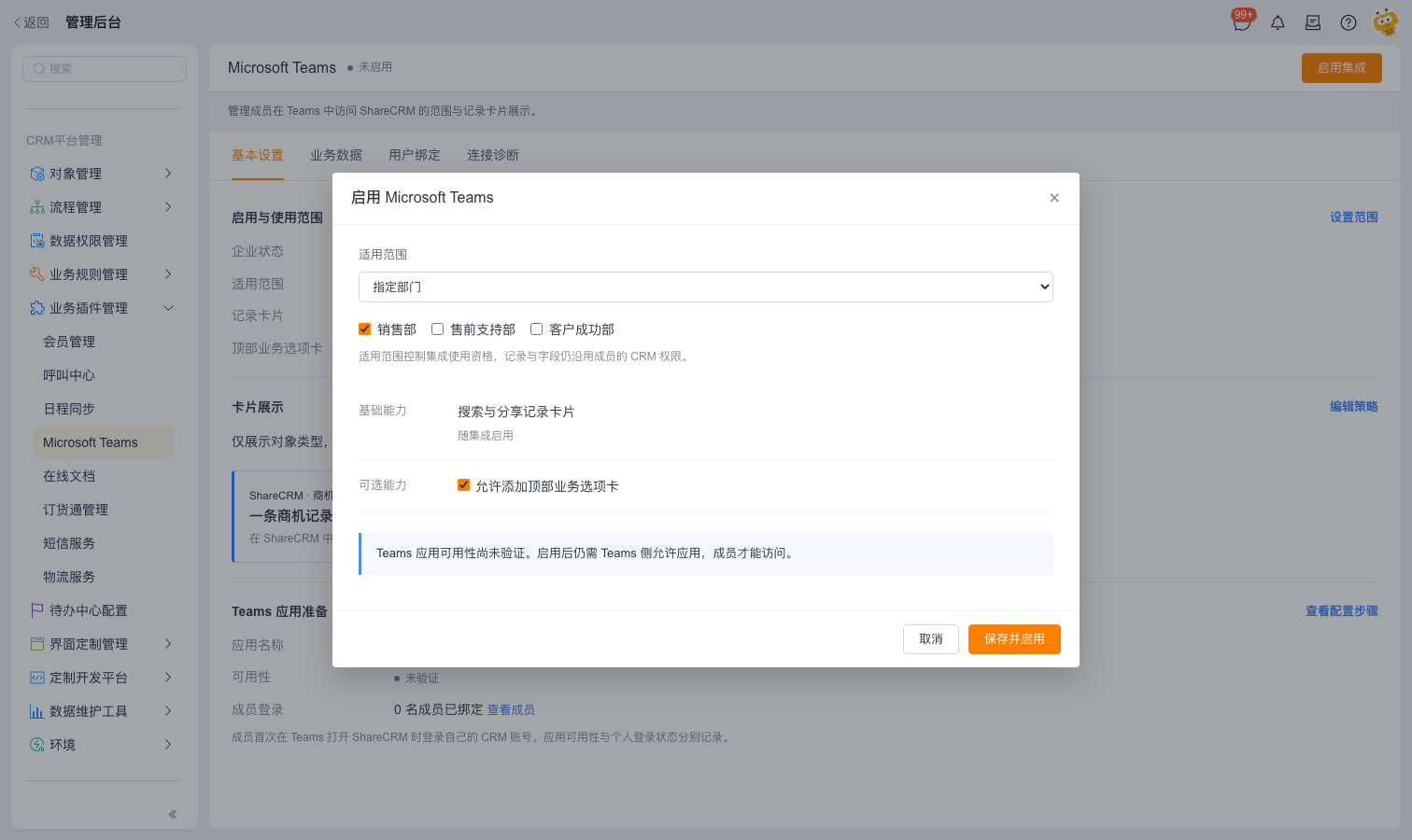Check the 售前支持部 checkbox
The height and width of the screenshot is (840, 1412).
point(437,329)
